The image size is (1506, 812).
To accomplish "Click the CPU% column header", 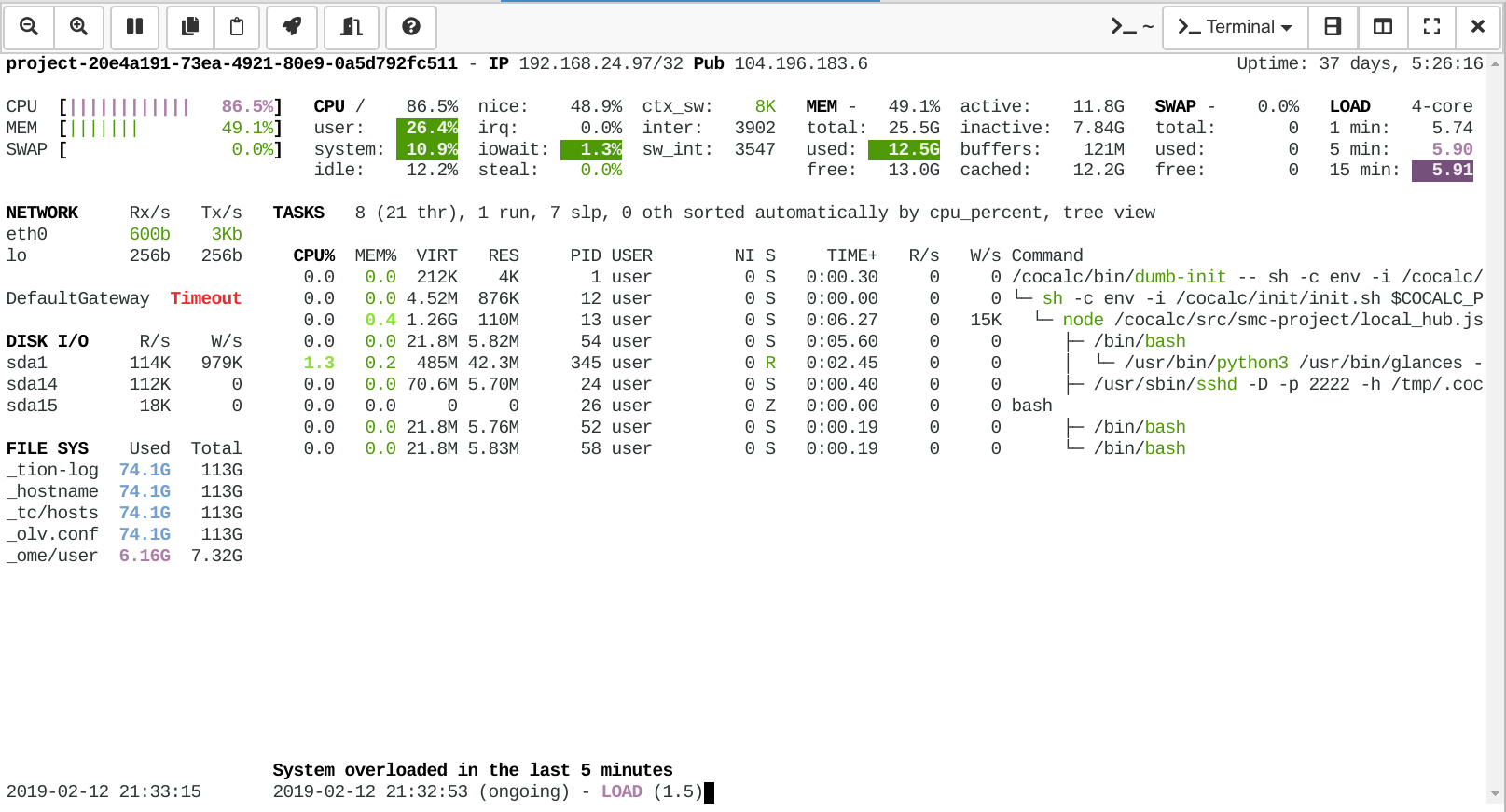I will pyautogui.click(x=313, y=255).
